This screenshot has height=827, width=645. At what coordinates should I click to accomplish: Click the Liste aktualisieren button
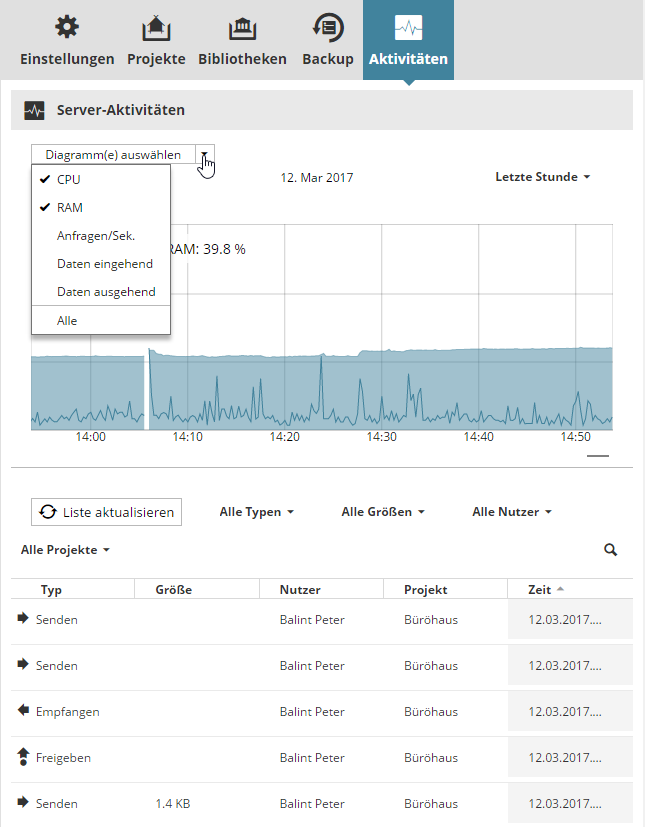[107, 512]
